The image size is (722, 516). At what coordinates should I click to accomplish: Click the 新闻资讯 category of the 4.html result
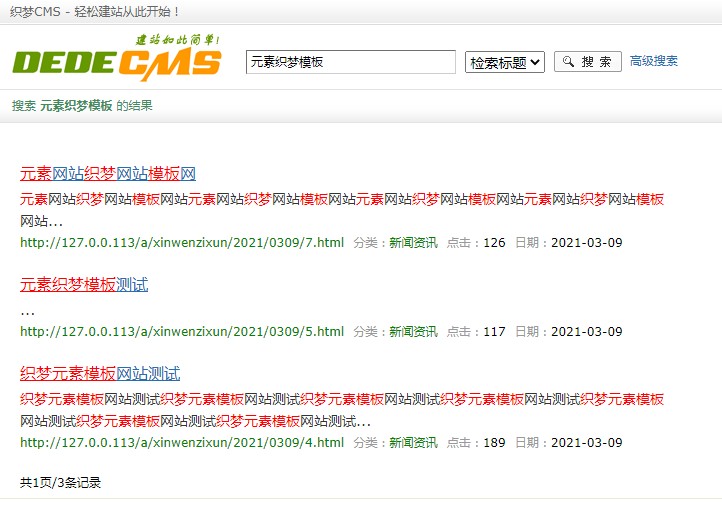[413, 442]
